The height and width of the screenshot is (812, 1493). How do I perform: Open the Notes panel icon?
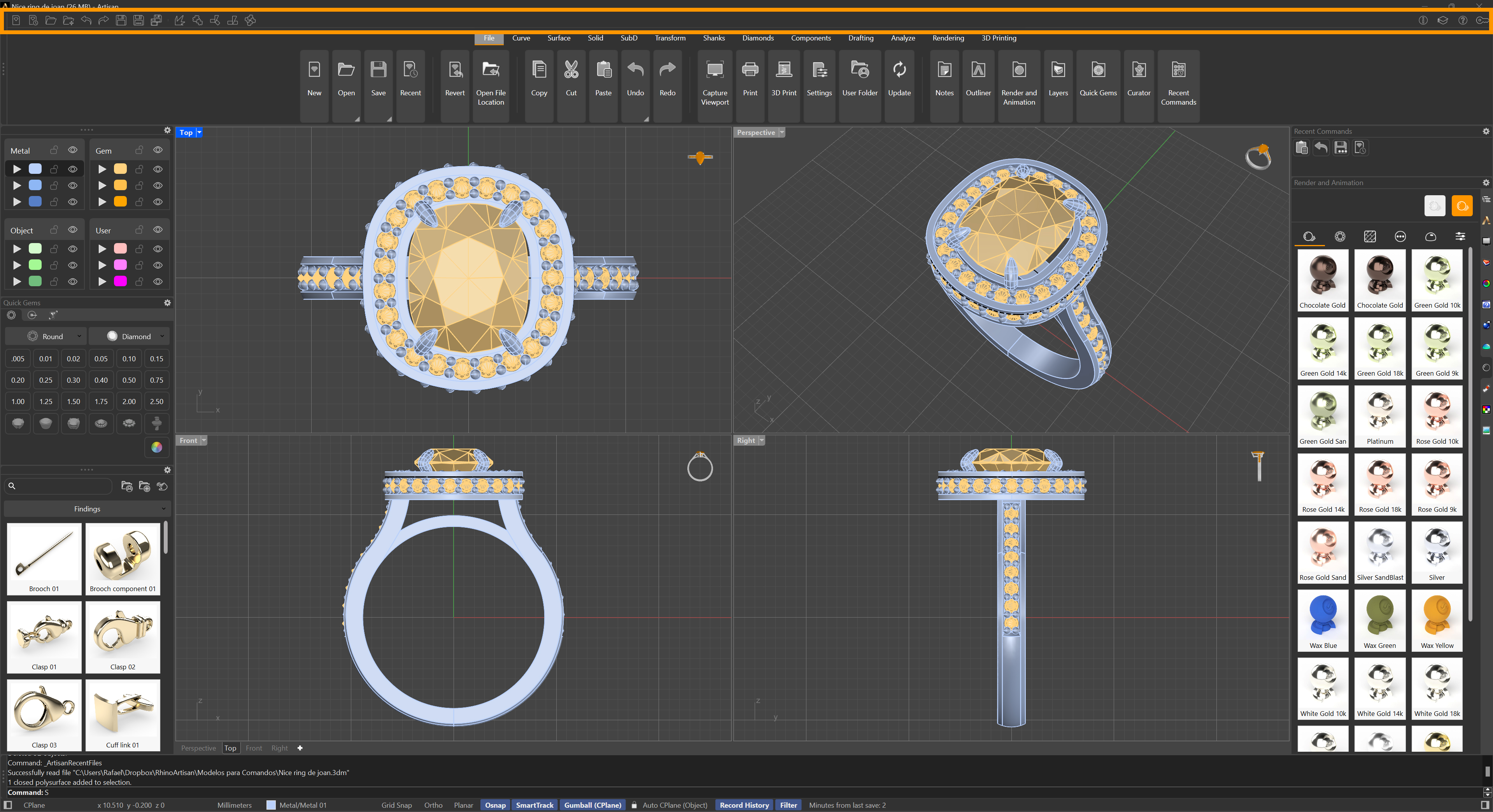pyautogui.click(x=944, y=70)
